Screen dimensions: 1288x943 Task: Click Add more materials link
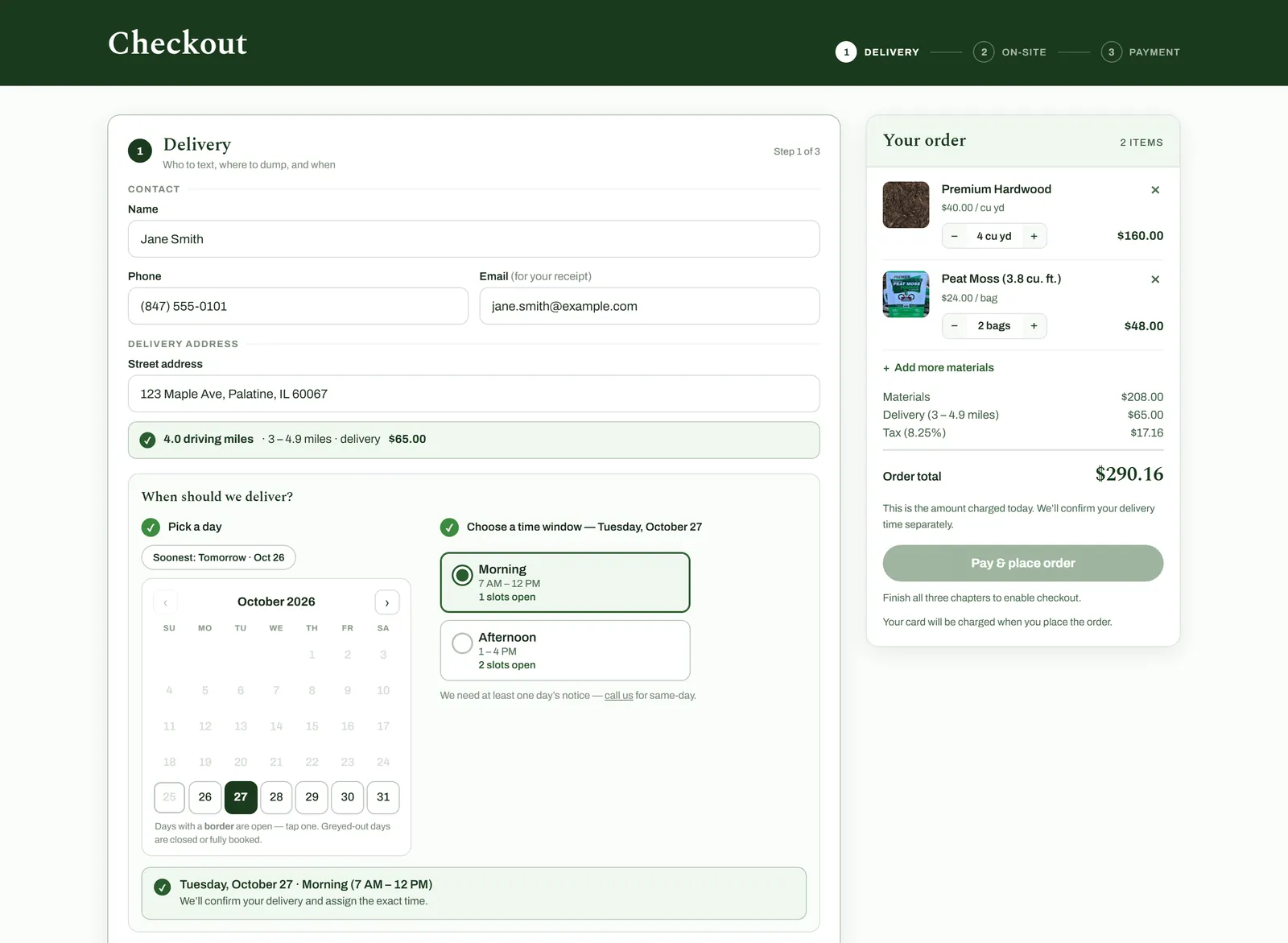(x=939, y=368)
